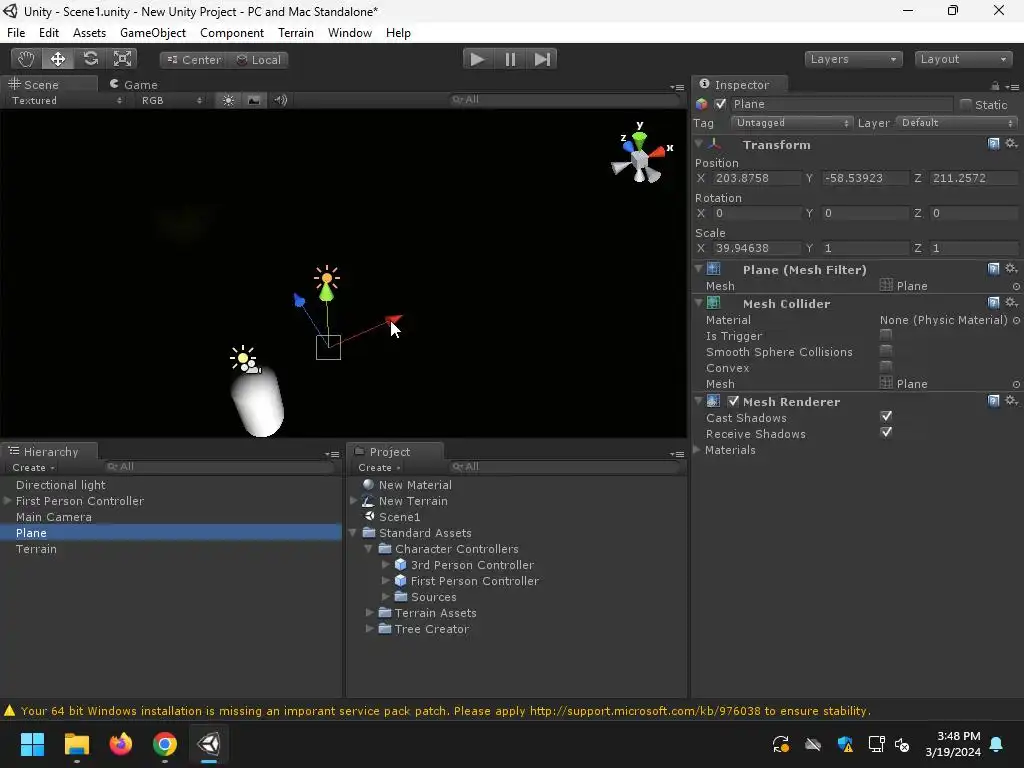Toggle scene audio speaker icon
The height and width of the screenshot is (768, 1024).
pos(280,100)
